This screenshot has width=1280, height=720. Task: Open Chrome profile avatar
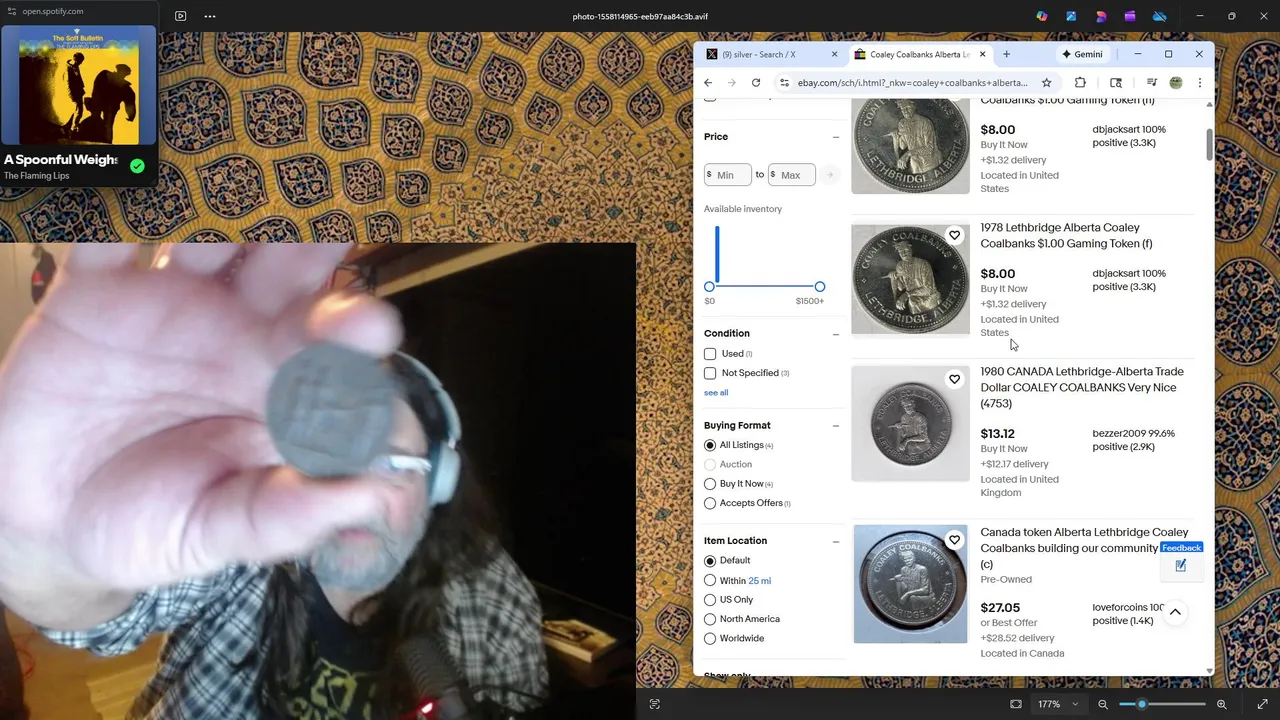coord(1176,82)
